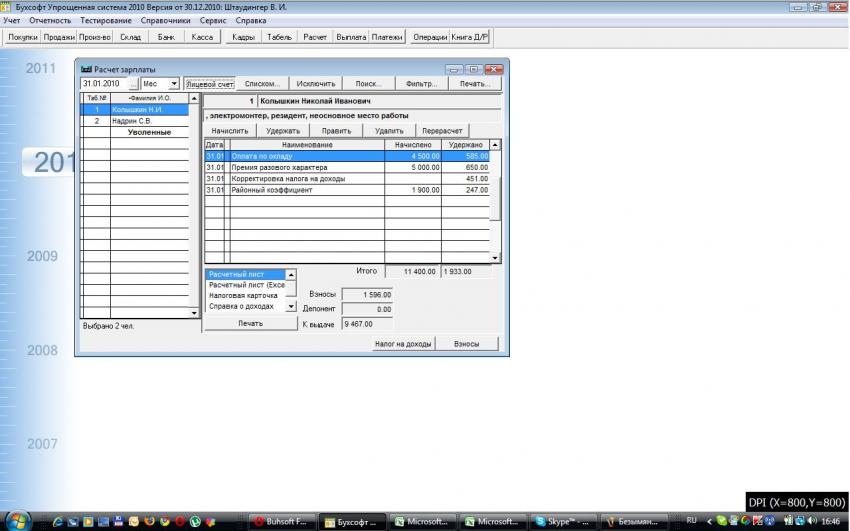Open Internet Explorer from the quick launch

pyautogui.click(x=58, y=522)
